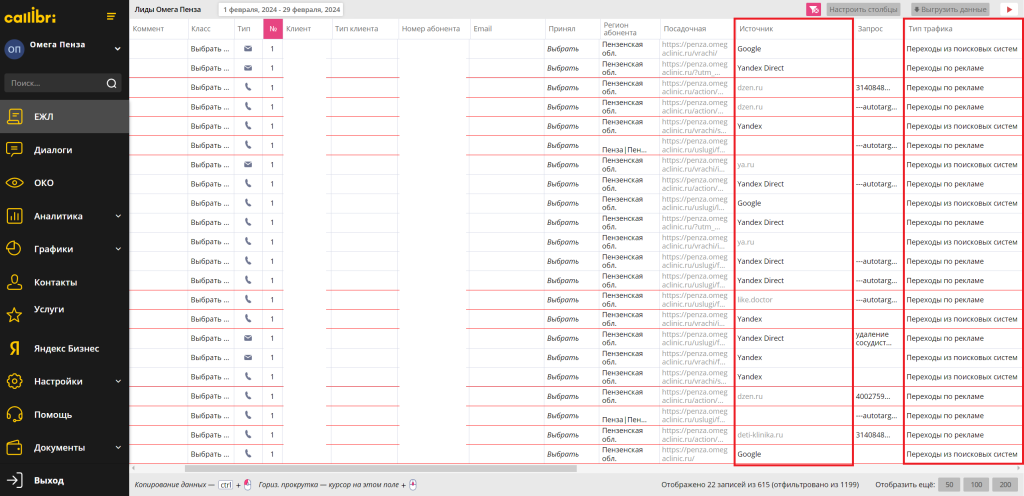The height and width of the screenshot is (496, 1024).
Task: Click the Документы wallet icon
Action: pos(14,448)
